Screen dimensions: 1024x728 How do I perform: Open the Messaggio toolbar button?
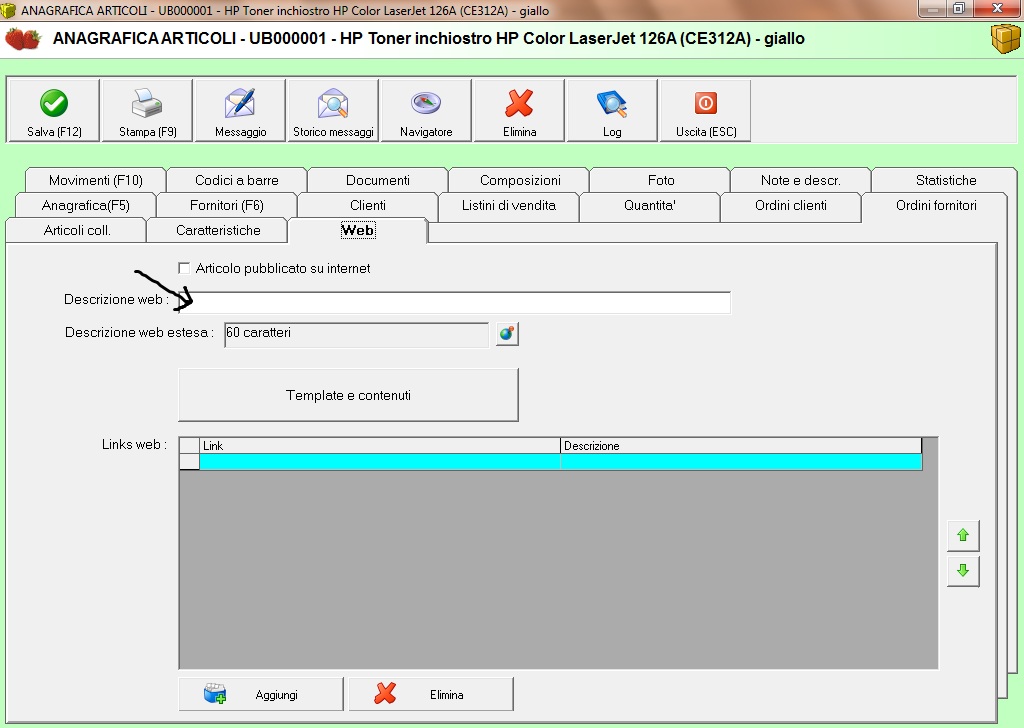[x=240, y=111]
